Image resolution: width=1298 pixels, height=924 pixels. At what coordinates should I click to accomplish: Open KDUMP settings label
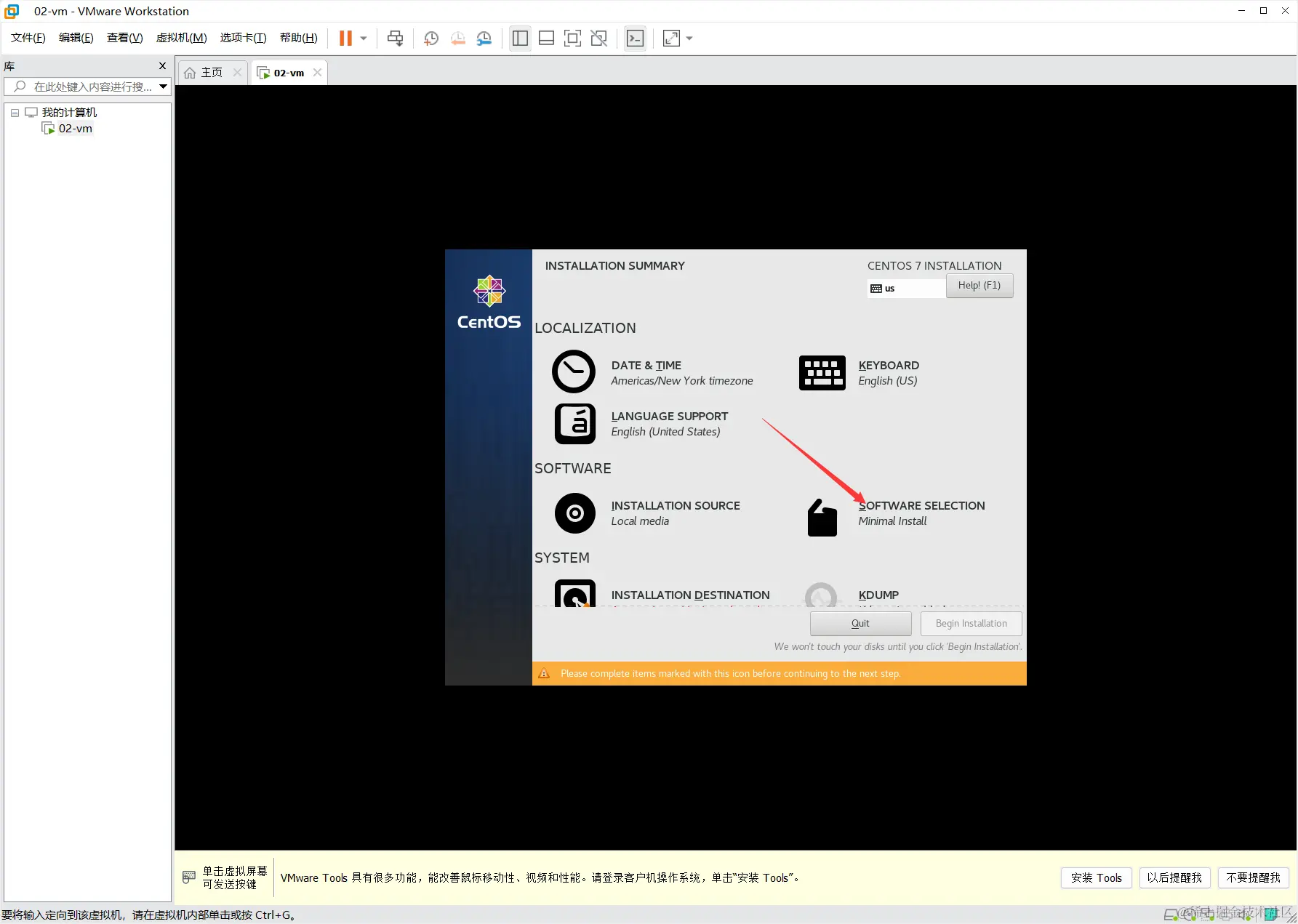[878, 595]
